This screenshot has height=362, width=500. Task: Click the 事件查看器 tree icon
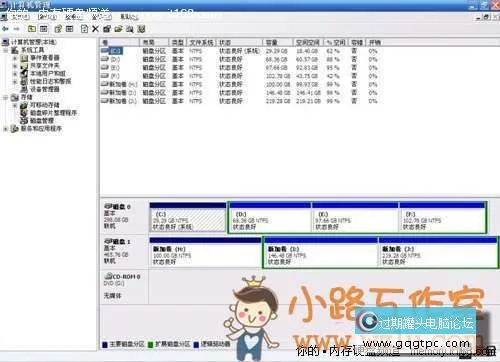tap(24, 58)
